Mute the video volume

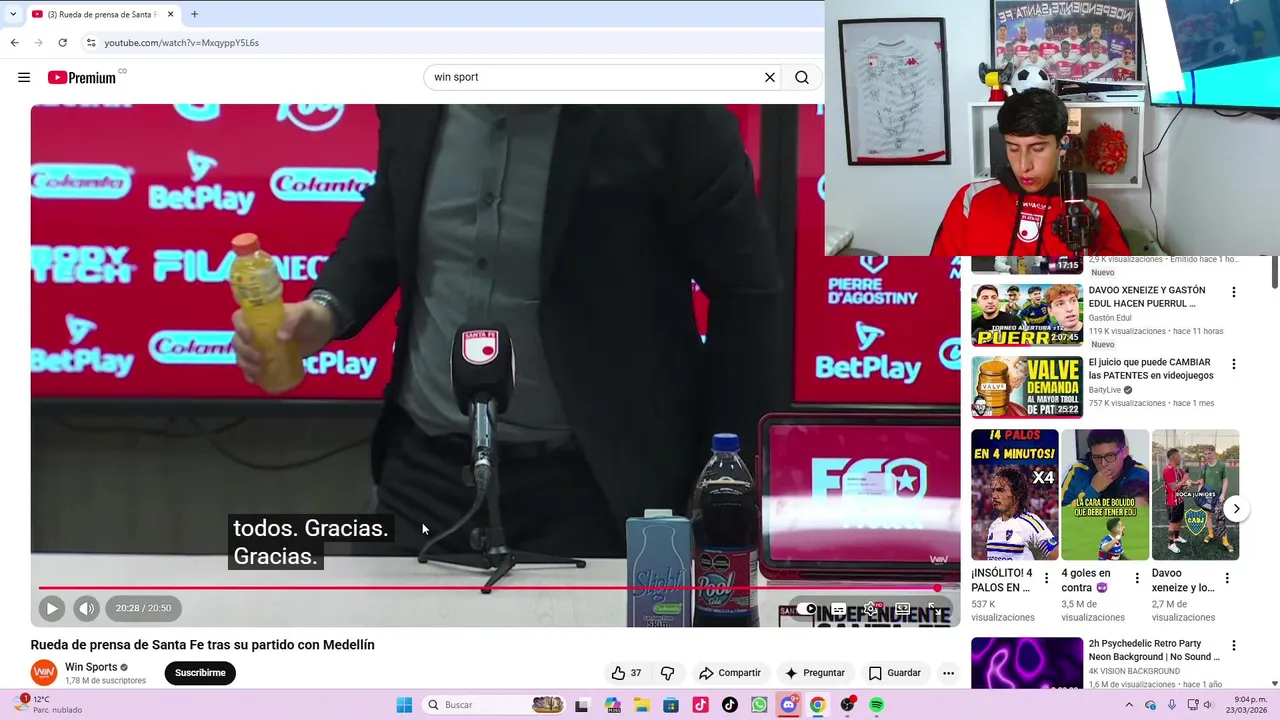tap(87, 608)
